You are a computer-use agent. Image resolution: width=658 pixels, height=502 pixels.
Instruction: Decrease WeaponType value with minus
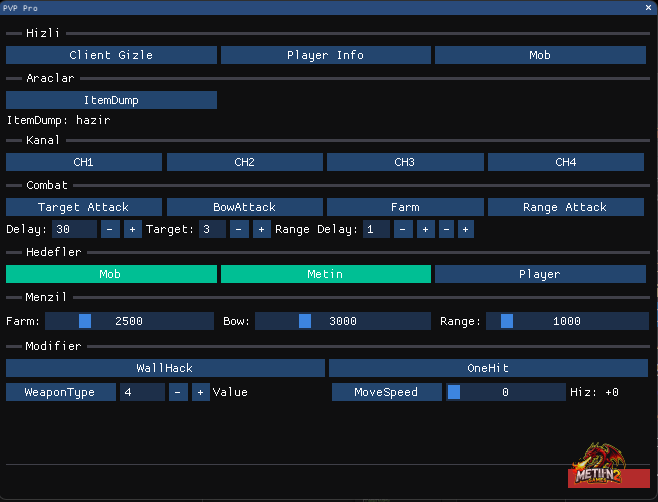click(x=178, y=392)
